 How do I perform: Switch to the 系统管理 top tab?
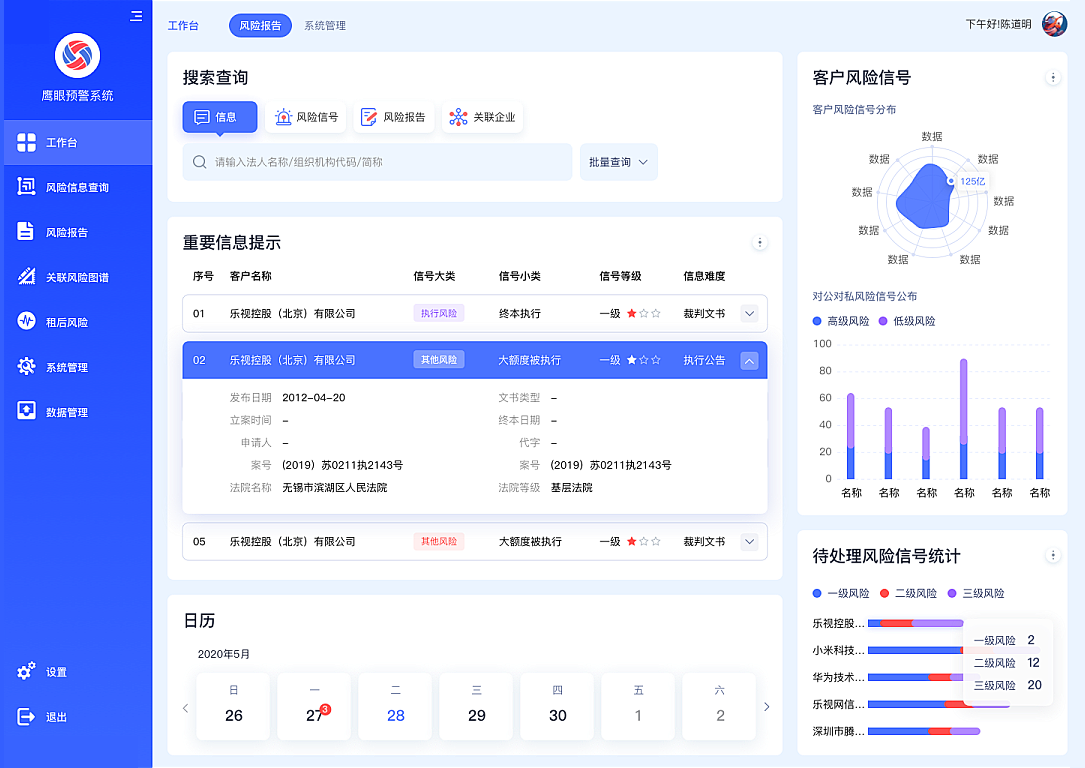325,25
